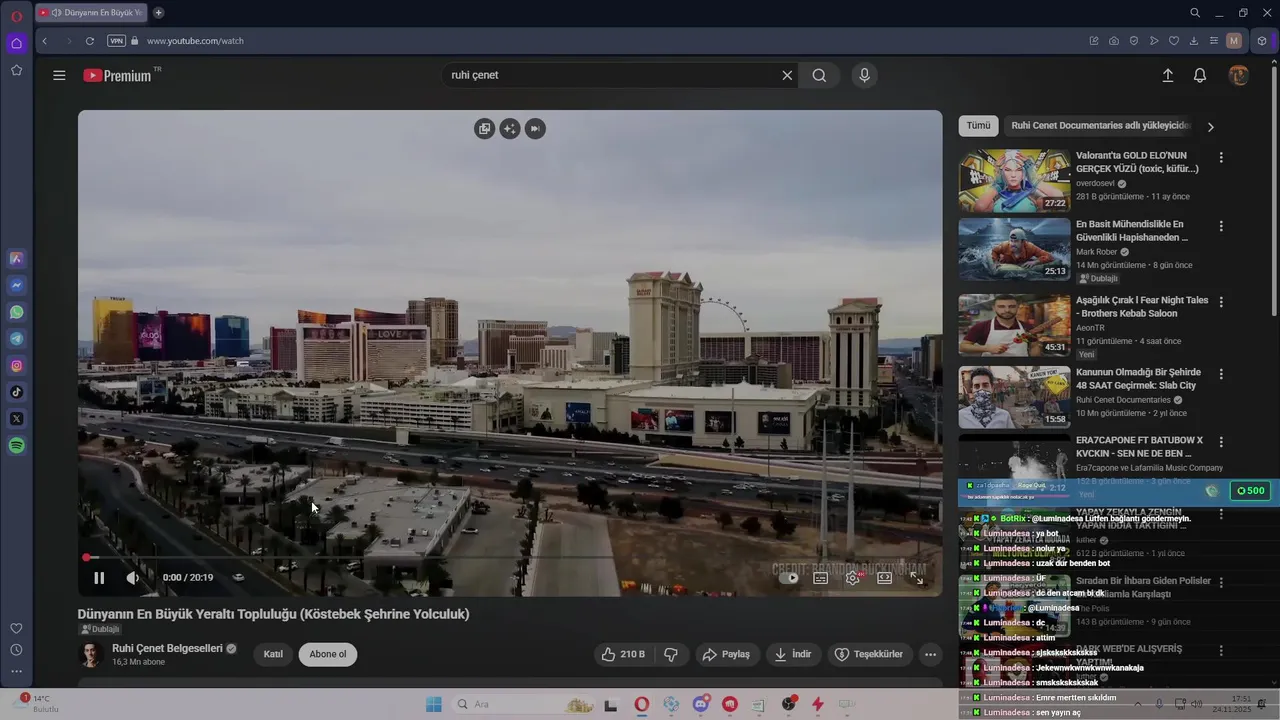Download the video with İndir
Screen dimensions: 1280x720
coord(793,654)
